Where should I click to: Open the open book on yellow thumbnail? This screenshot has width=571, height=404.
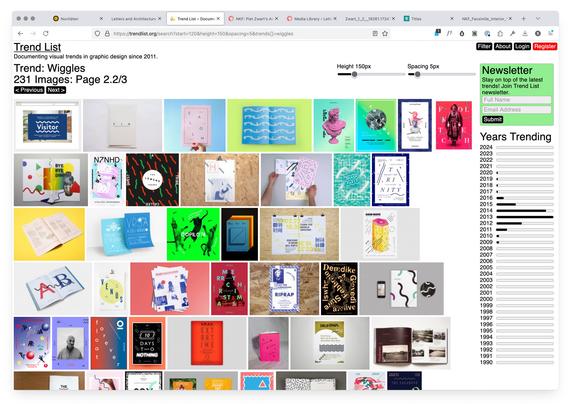point(49,234)
